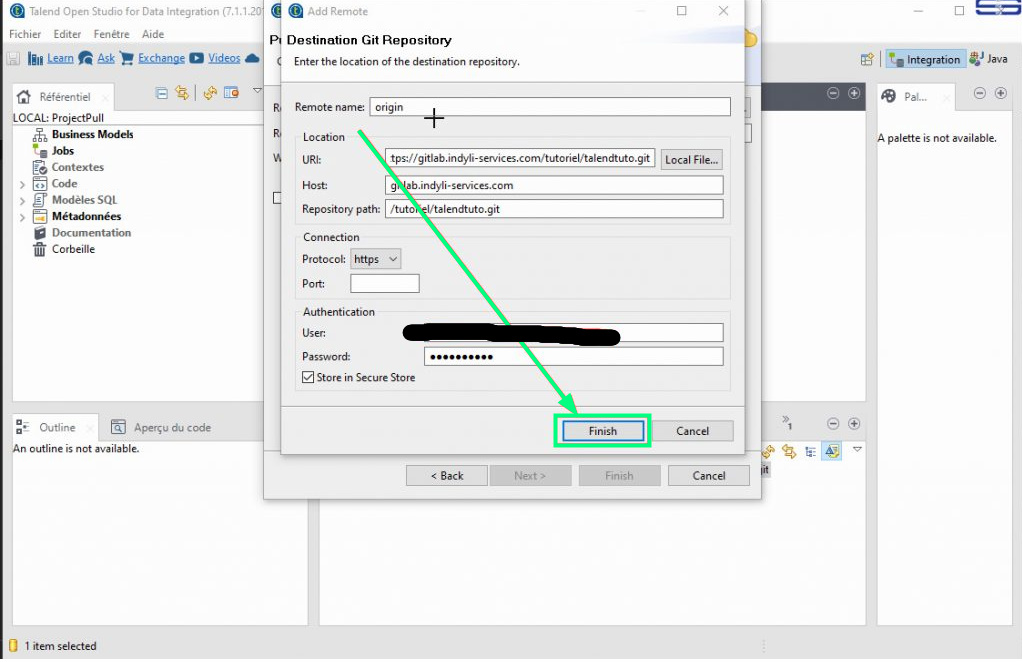Image resolution: width=1022 pixels, height=662 pixels.
Task: Expand the Métadonnées tree node
Action: 22,217
